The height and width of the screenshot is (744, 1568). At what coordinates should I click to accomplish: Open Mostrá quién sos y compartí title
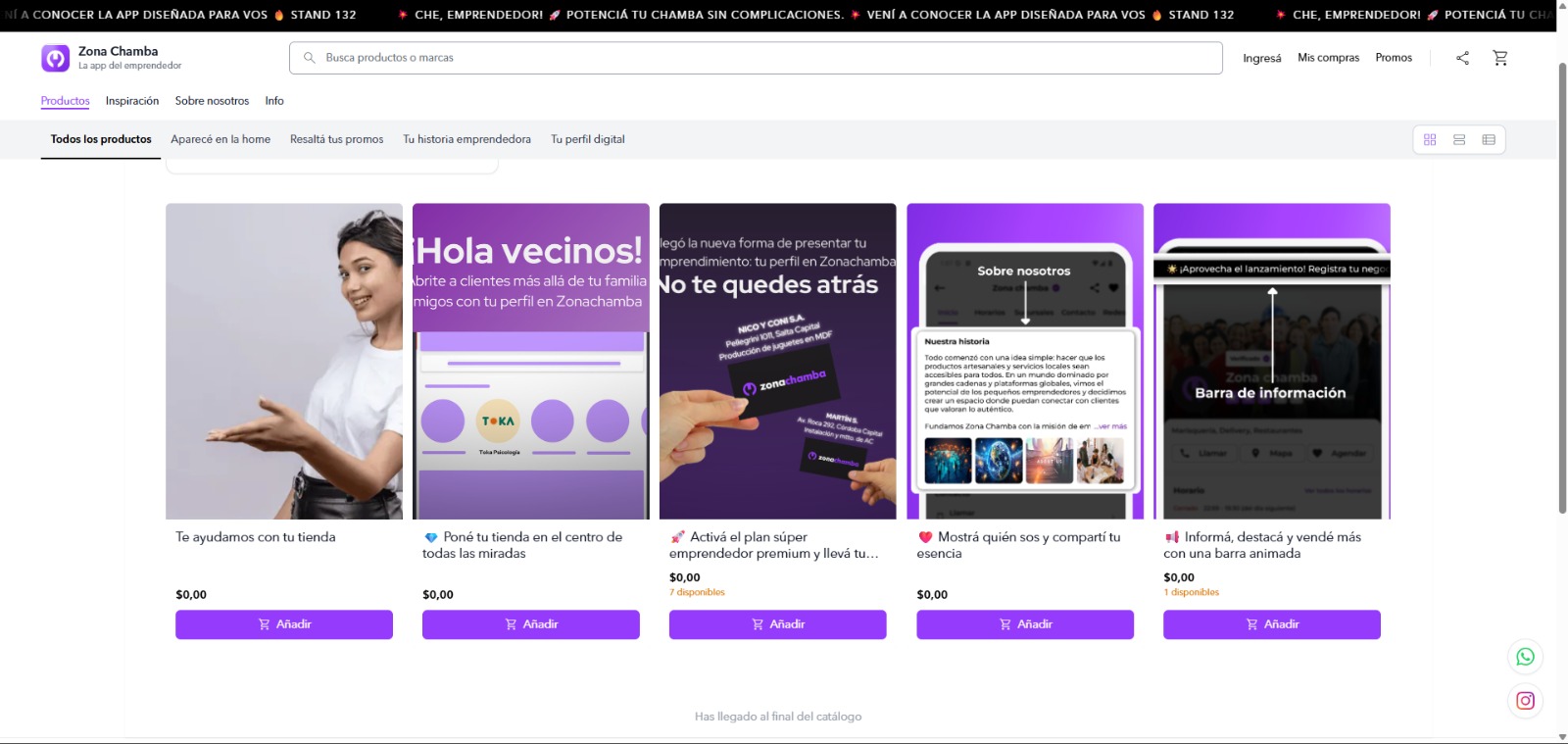pos(1019,545)
